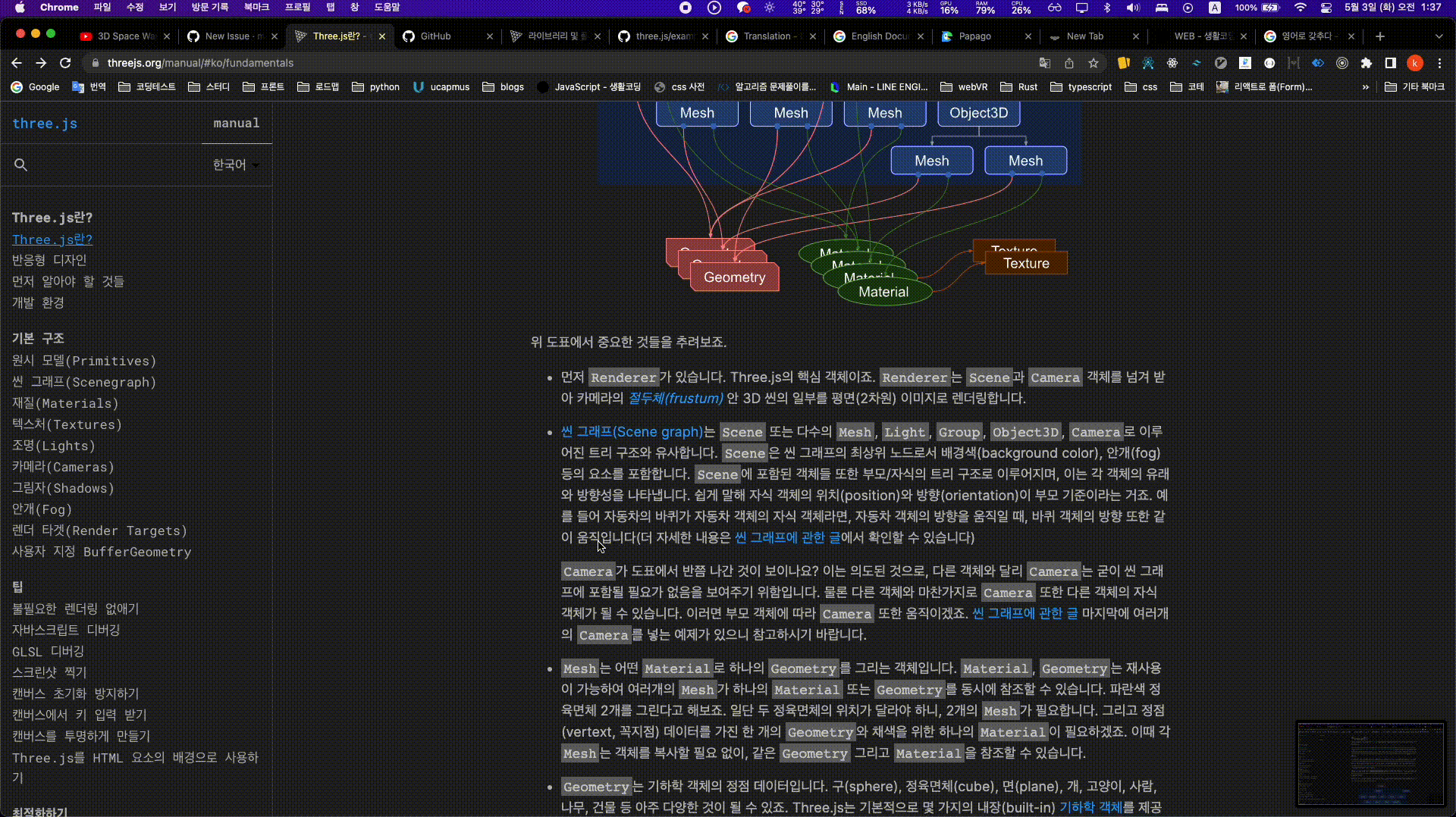
Task: Click the address bar URL field
Action: [561, 63]
